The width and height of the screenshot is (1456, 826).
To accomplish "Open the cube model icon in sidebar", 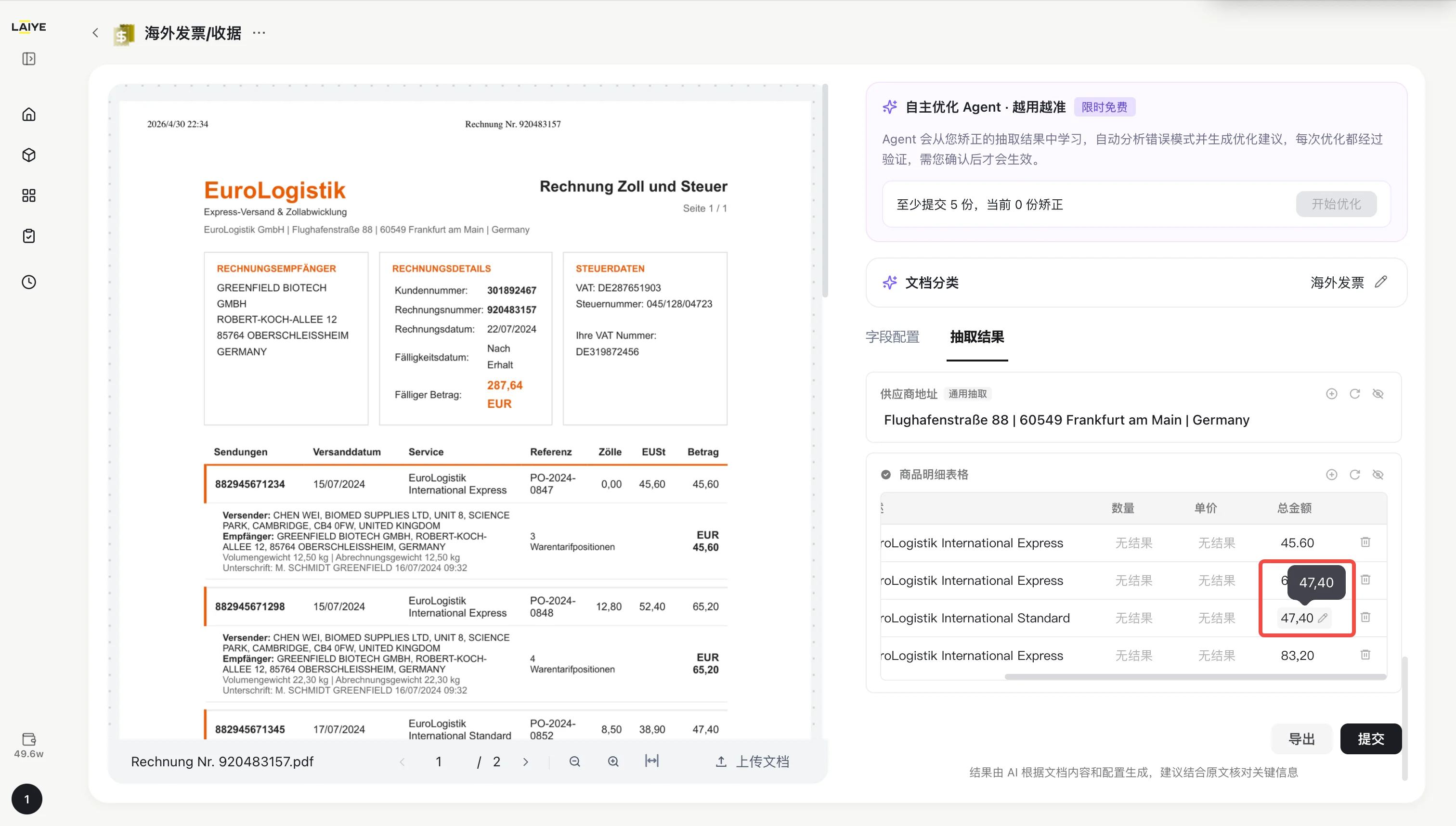I will point(29,155).
